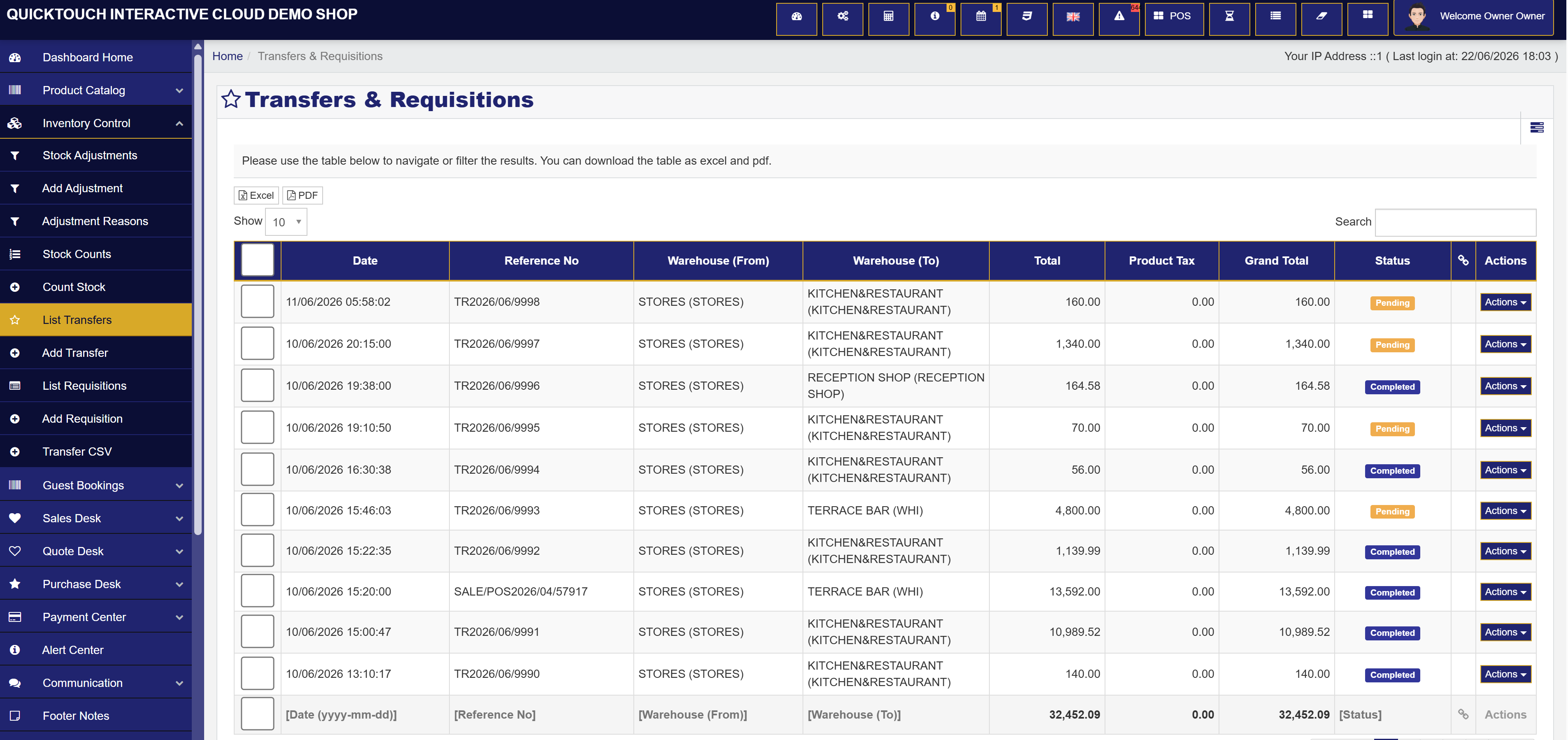Open Stock Adjustments in sidebar

click(96, 155)
